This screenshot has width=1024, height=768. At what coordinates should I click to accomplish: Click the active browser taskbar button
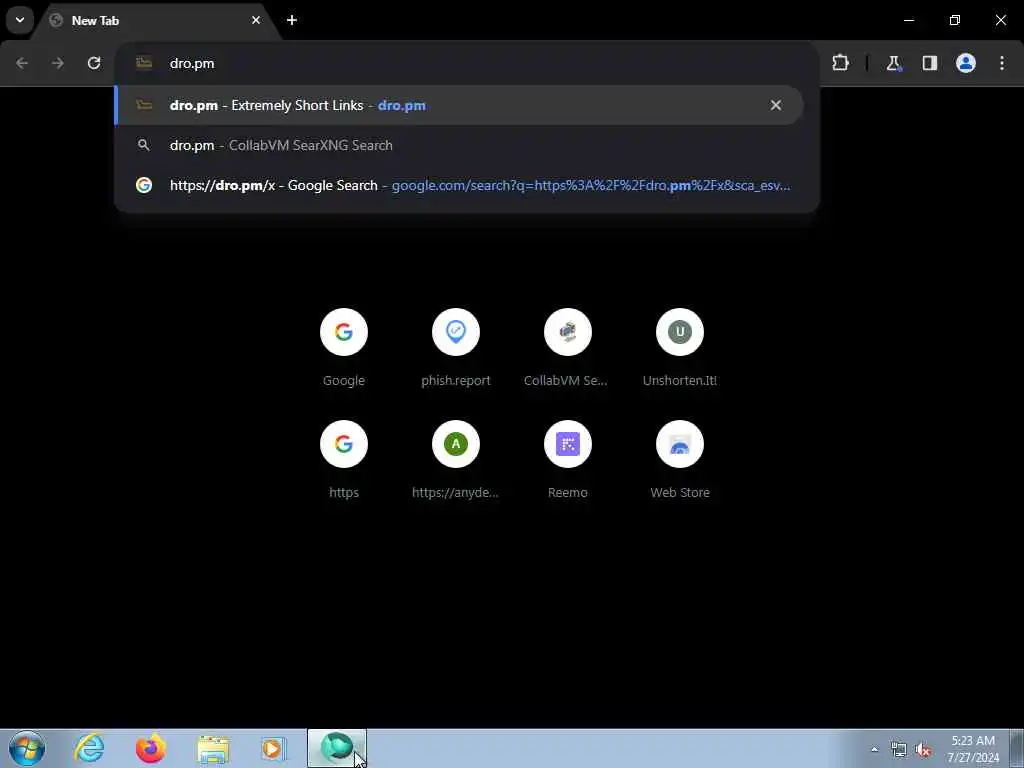(337, 748)
